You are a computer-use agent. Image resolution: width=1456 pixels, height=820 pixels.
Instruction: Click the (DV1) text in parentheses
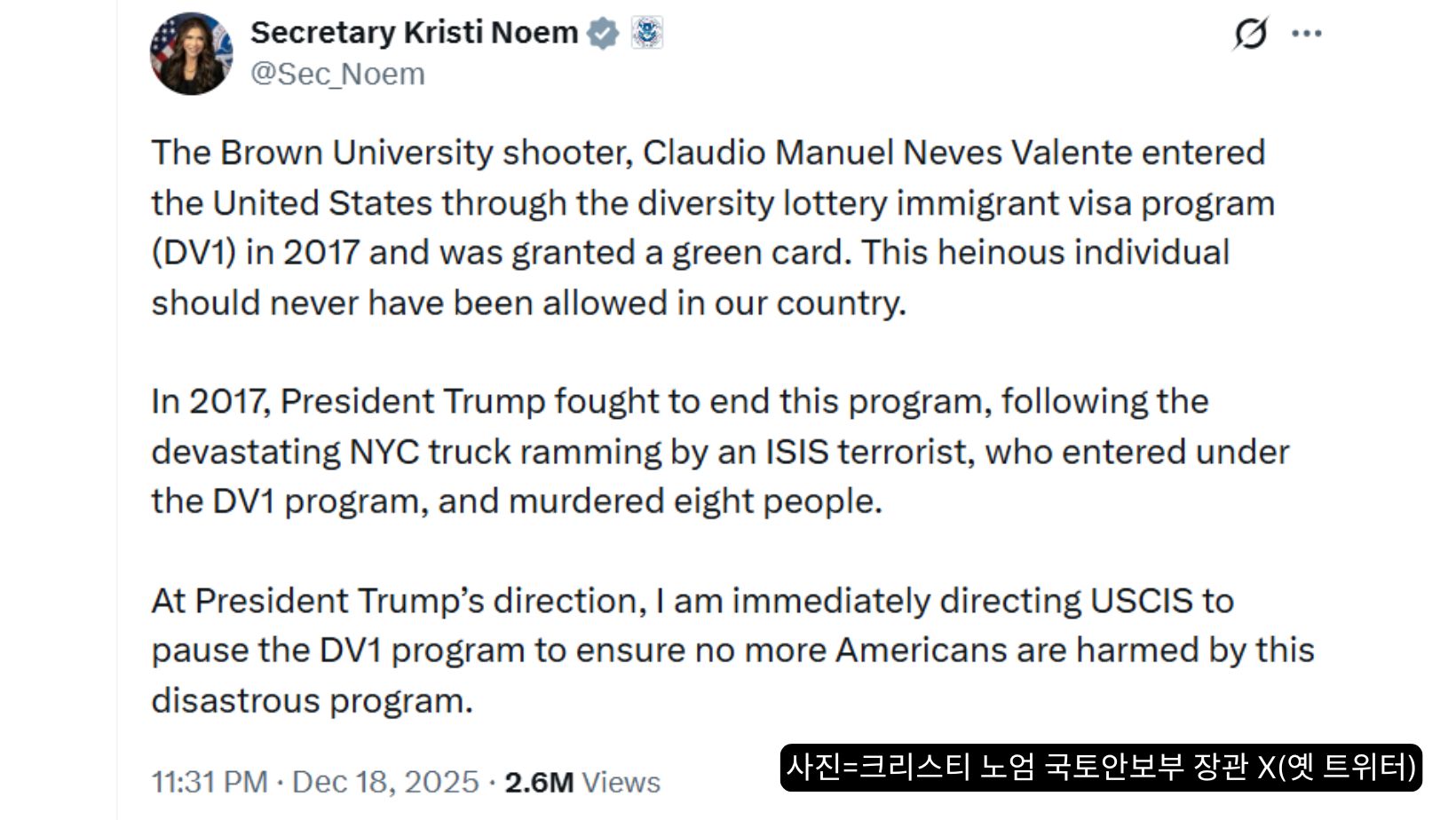194,253
